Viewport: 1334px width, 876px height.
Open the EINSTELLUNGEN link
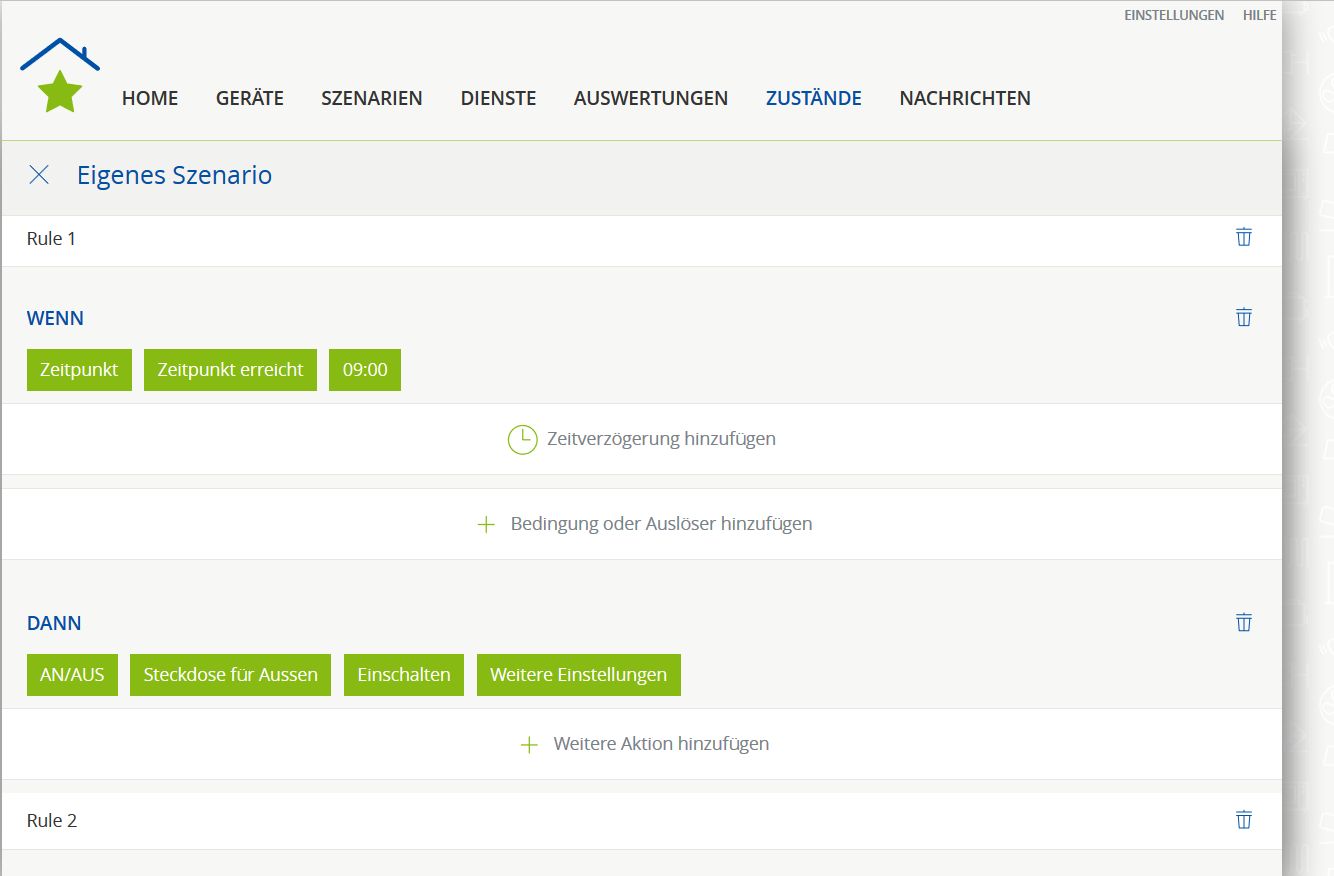pyautogui.click(x=1173, y=15)
